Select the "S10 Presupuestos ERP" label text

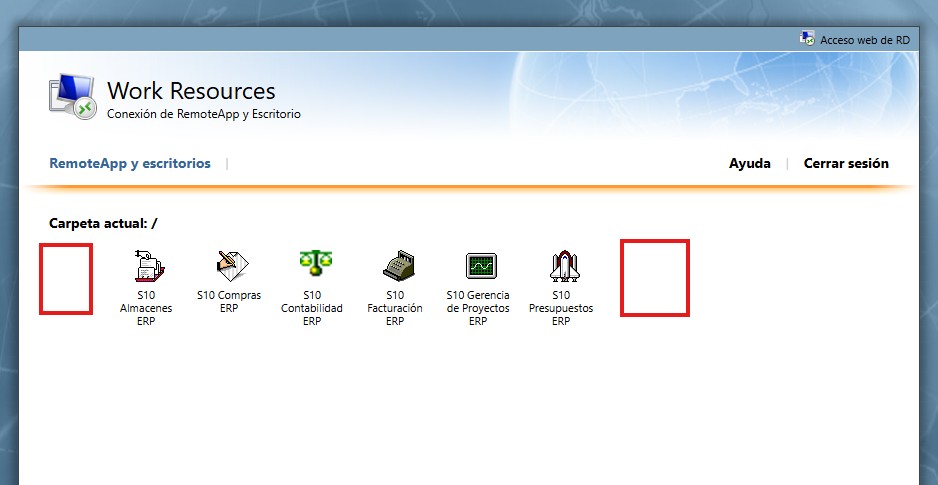[561, 308]
